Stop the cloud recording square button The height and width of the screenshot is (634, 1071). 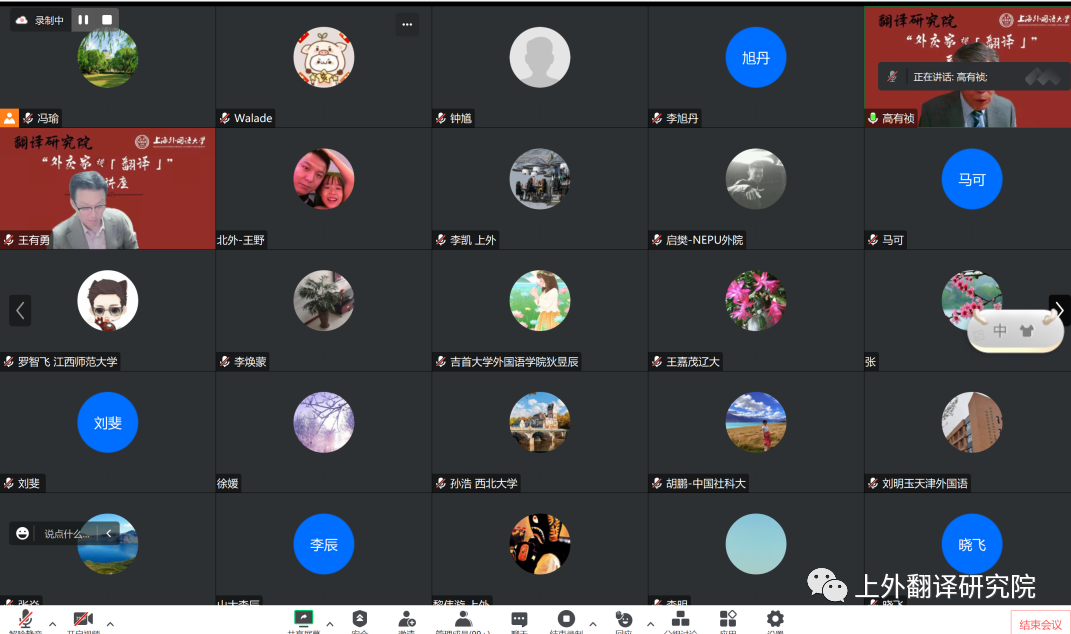[x=107, y=20]
